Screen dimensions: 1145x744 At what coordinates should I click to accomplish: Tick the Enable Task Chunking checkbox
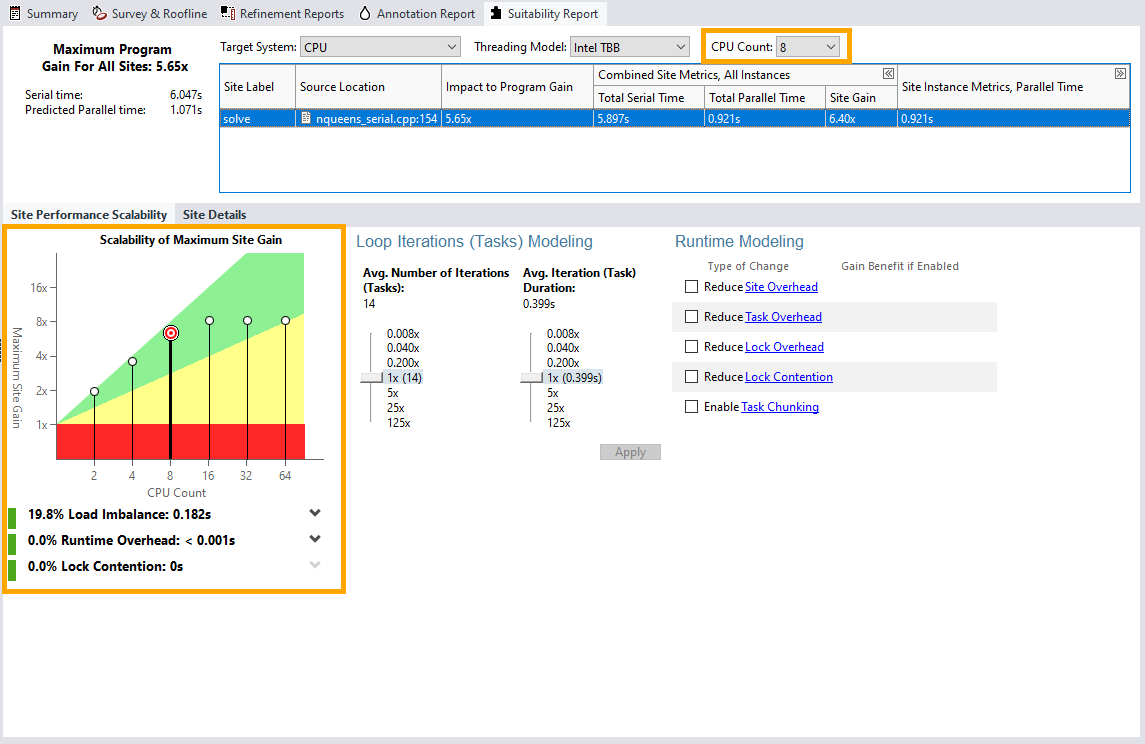point(691,407)
